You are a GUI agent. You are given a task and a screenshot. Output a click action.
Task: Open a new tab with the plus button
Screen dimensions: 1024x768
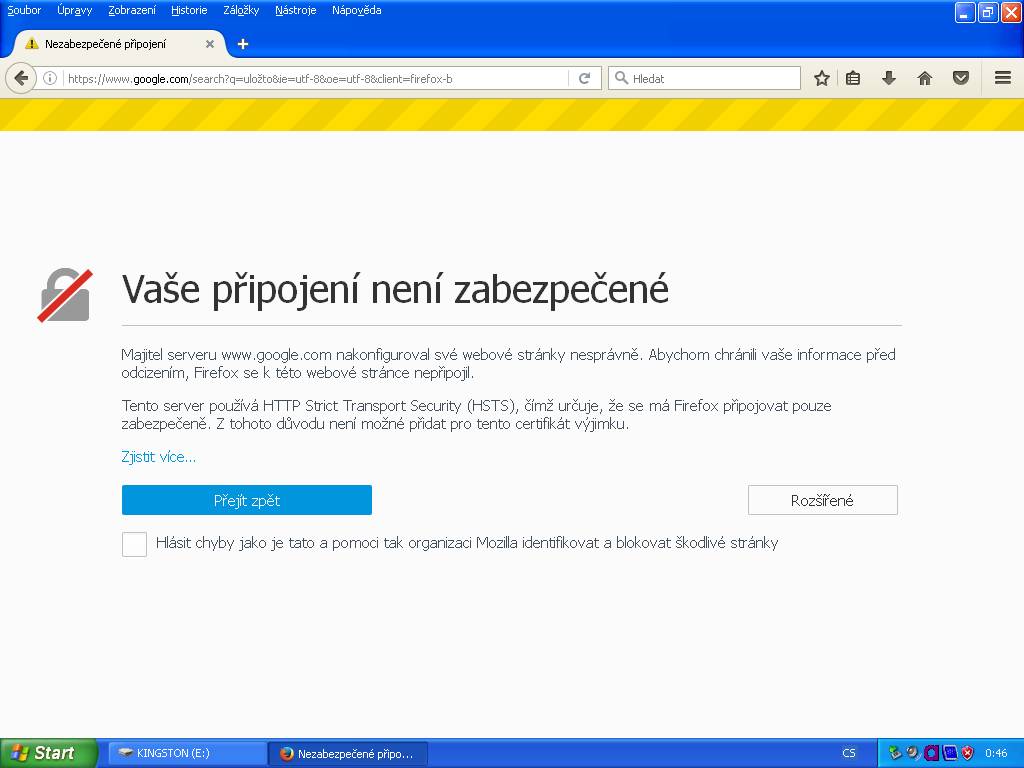[x=243, y=44]
